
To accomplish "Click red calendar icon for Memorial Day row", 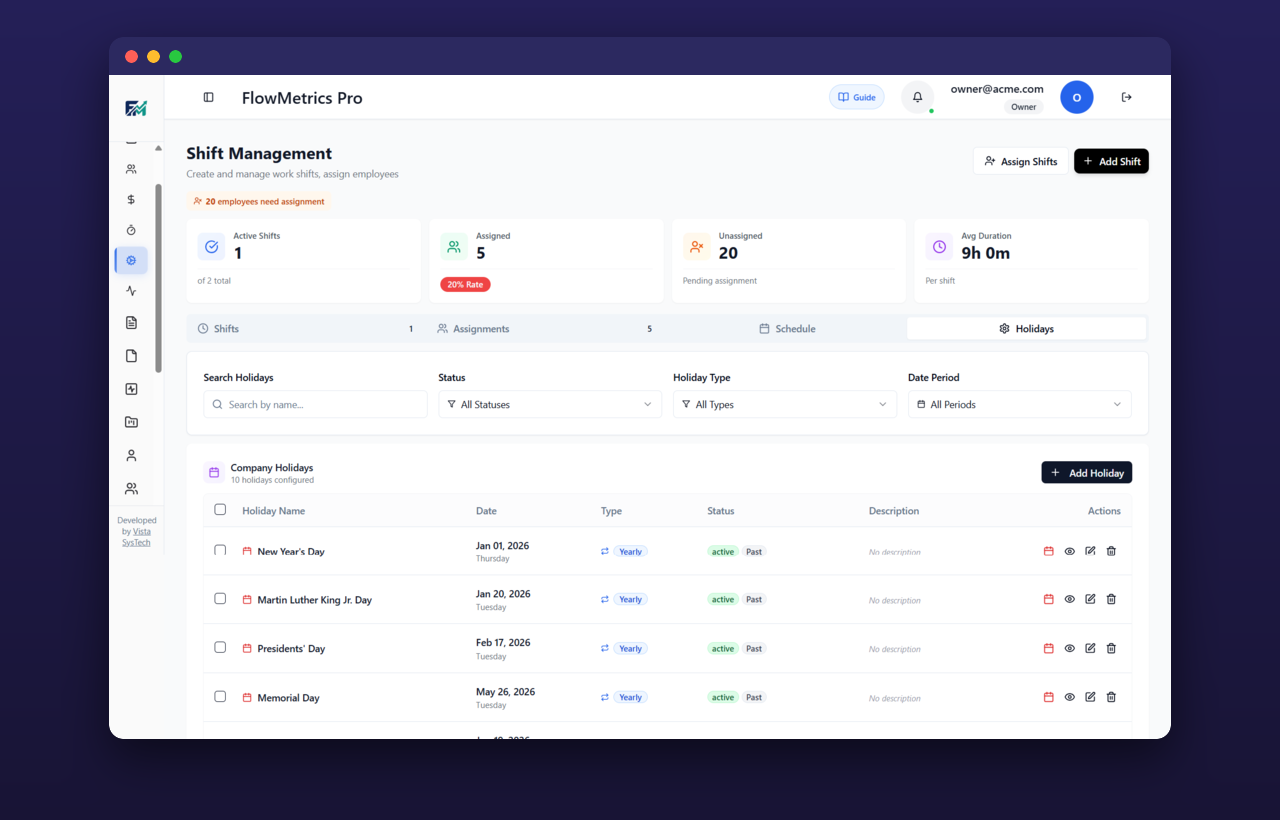I will (1048, 697).
